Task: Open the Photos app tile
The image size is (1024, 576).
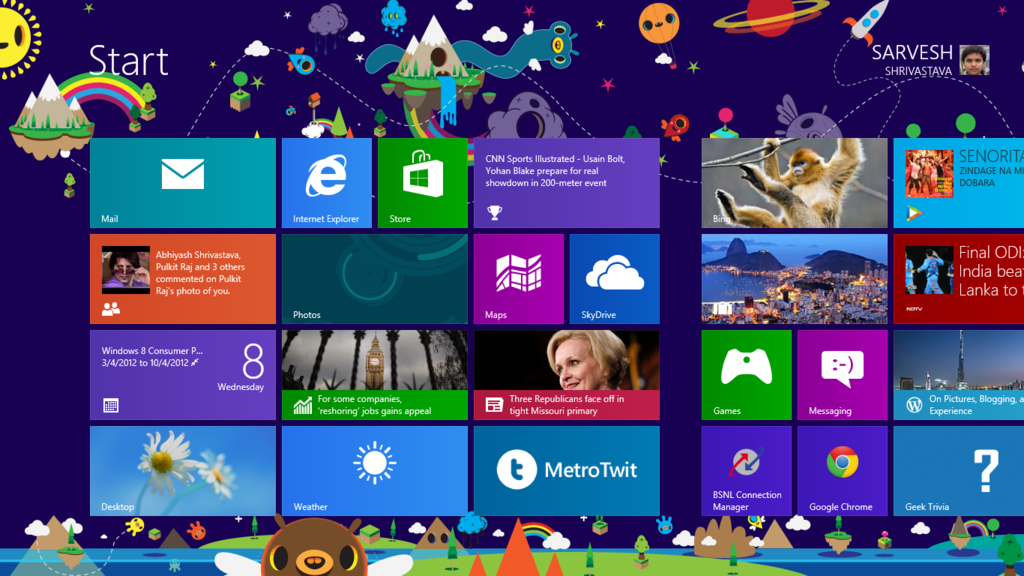Action: click(x=374, y=278)
